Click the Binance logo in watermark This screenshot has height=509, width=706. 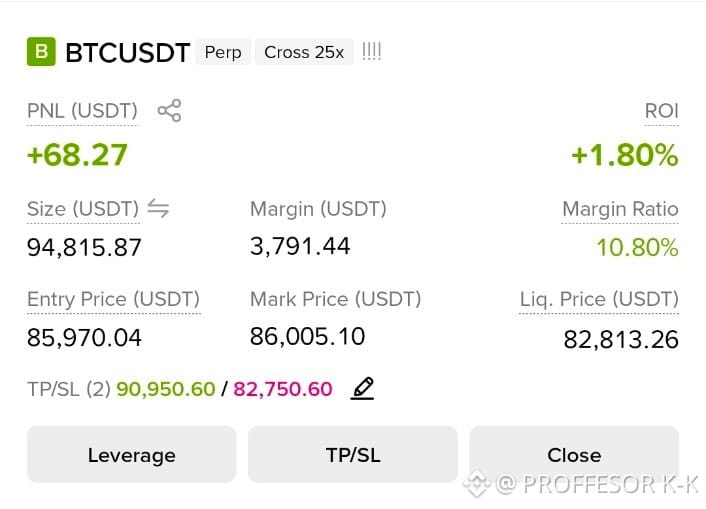[x=477, y=483]
